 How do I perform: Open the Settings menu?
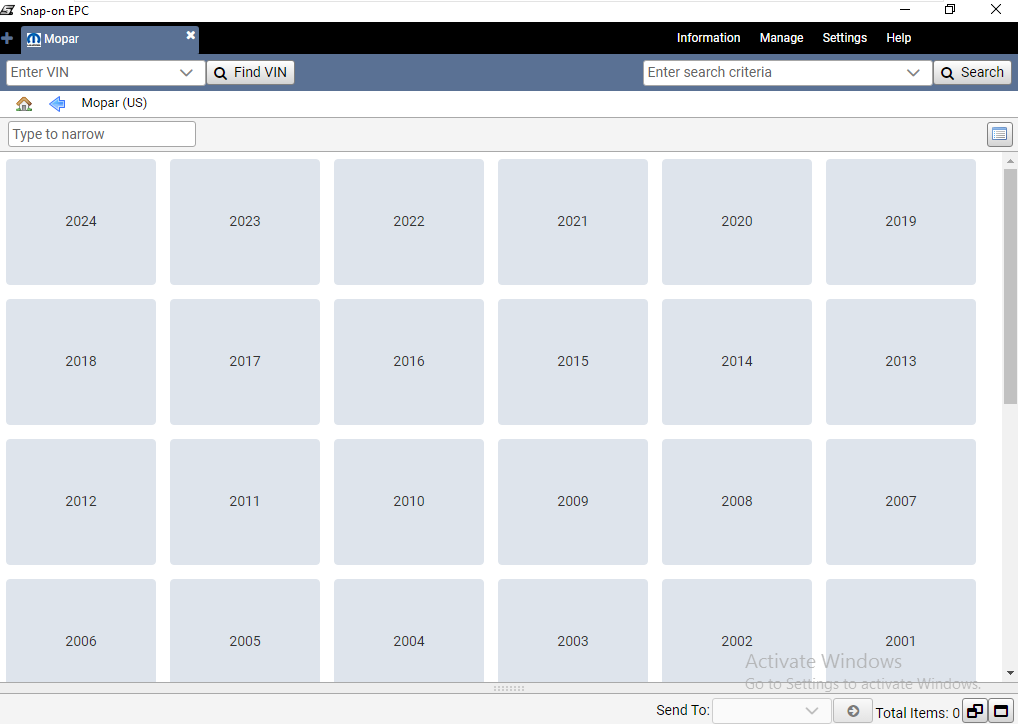point(844,38)
